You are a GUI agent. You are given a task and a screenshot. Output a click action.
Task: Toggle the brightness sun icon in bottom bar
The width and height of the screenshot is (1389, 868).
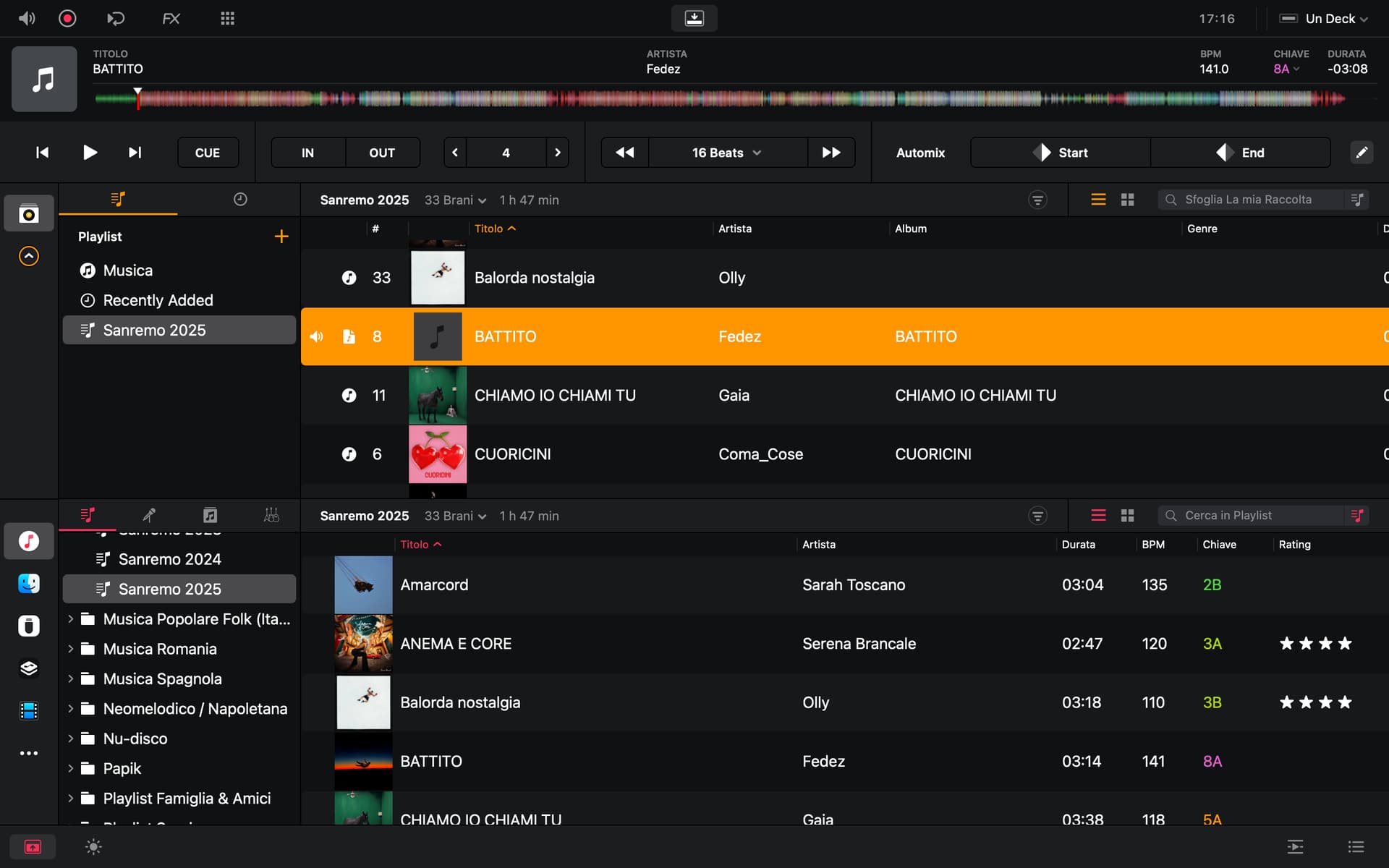93,847
